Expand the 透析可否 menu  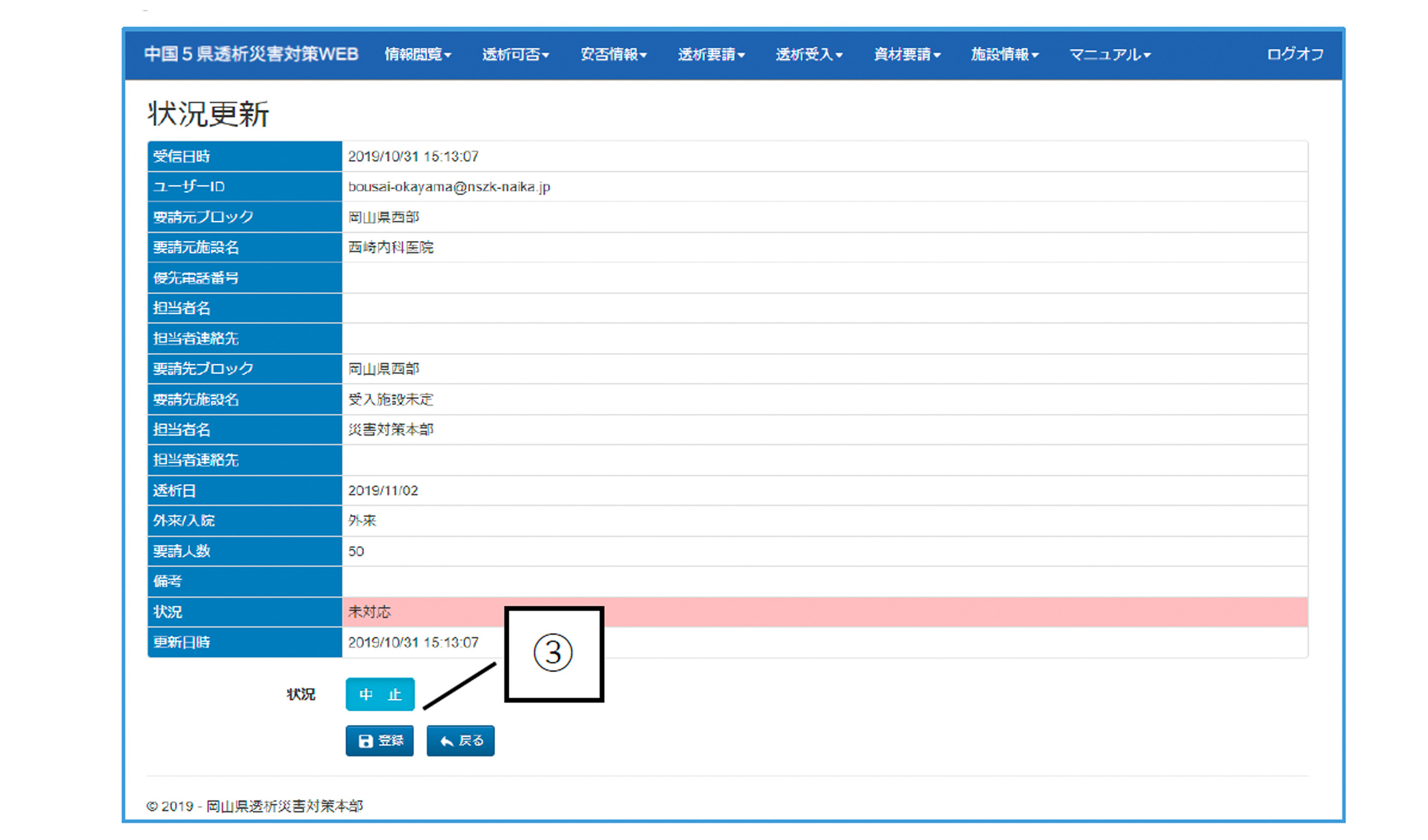tap(515, 55)
